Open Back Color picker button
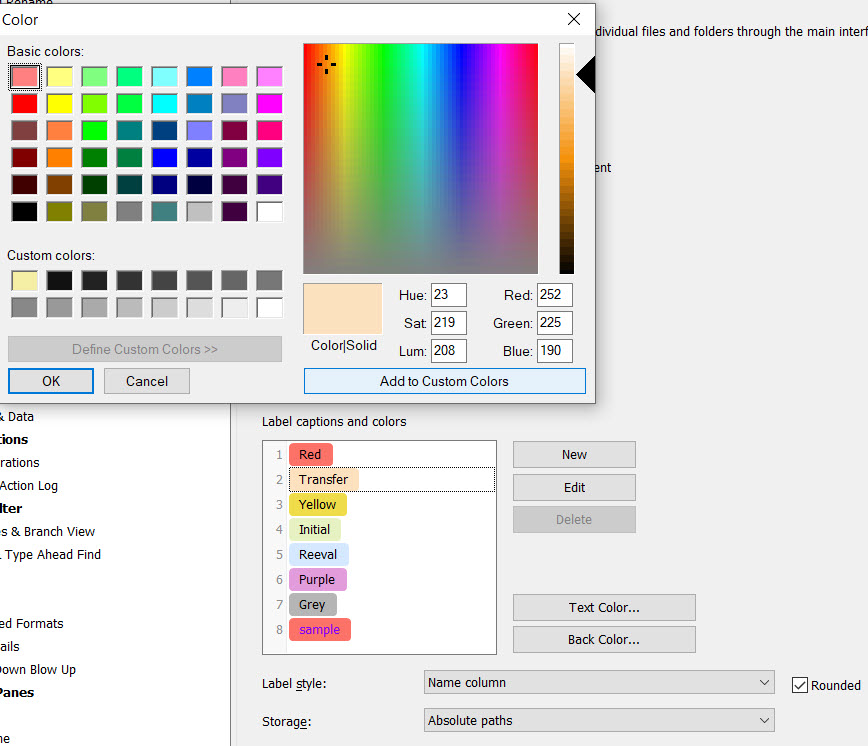Image resolution: width=868 pixels, height=746 pixels. click(x=604, y=639)
